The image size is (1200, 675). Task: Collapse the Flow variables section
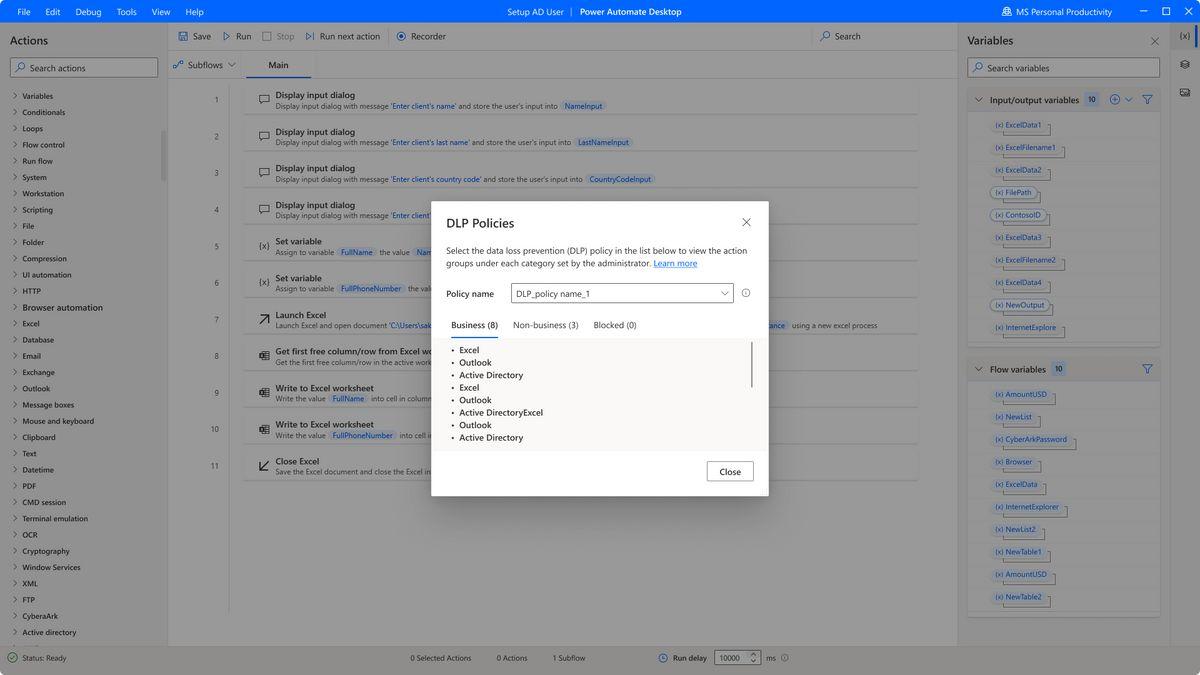(979, 369)
